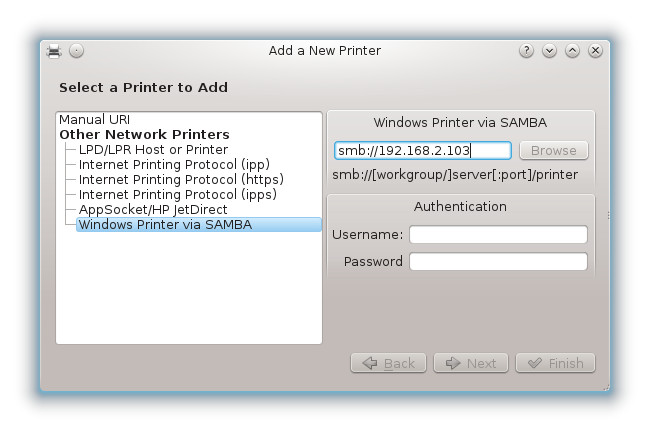
Task: Choose LPD/LPR Host or Printer
Action: pos(153,149)
